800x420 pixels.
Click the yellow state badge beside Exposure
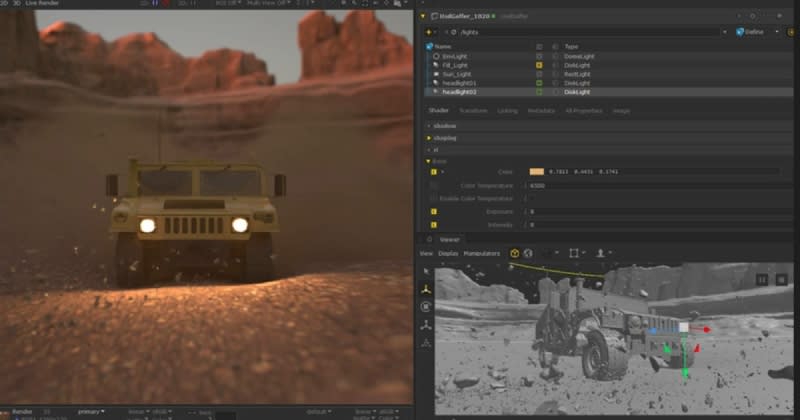click(x=433, y=212)
